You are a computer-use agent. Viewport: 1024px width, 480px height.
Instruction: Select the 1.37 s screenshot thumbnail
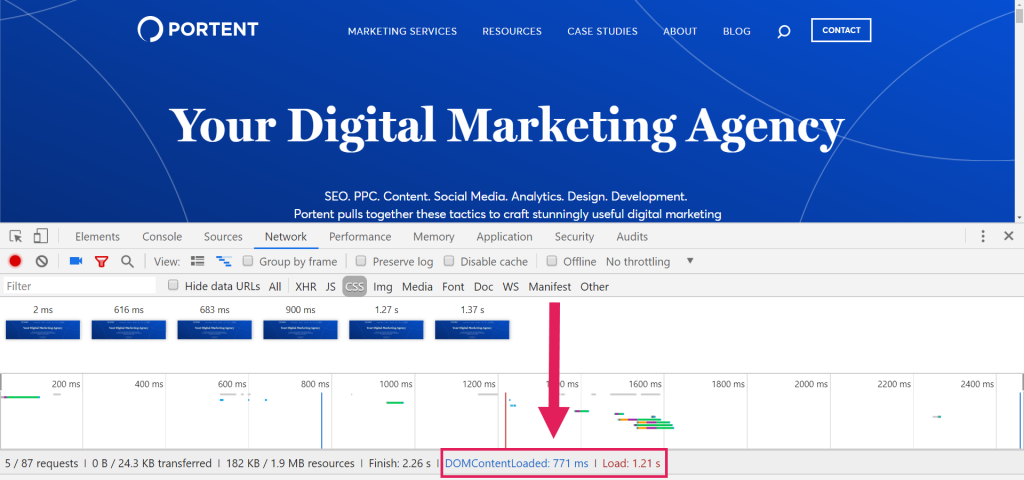[472, 329]
